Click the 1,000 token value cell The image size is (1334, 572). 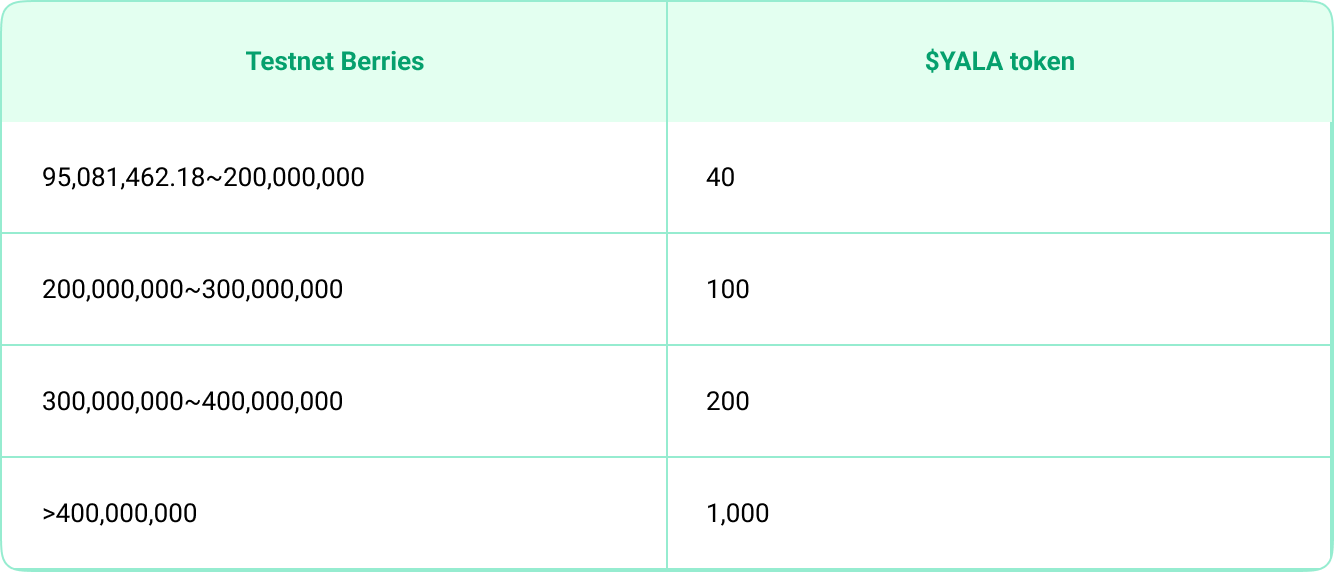click(1000, 514)
